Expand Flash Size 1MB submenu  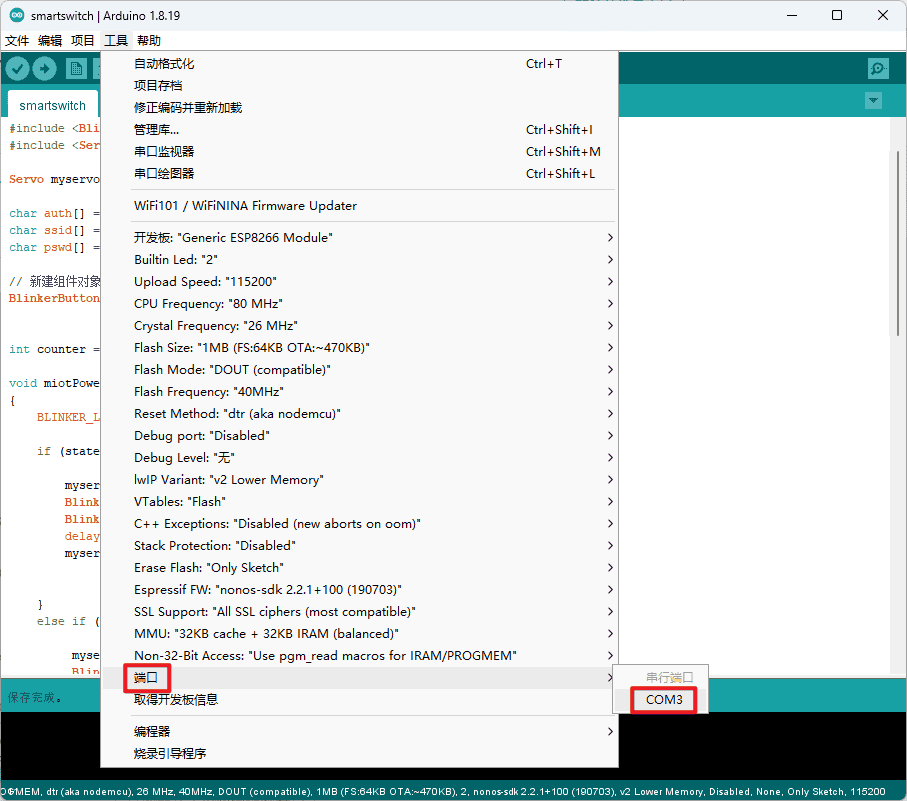point(359,348)
